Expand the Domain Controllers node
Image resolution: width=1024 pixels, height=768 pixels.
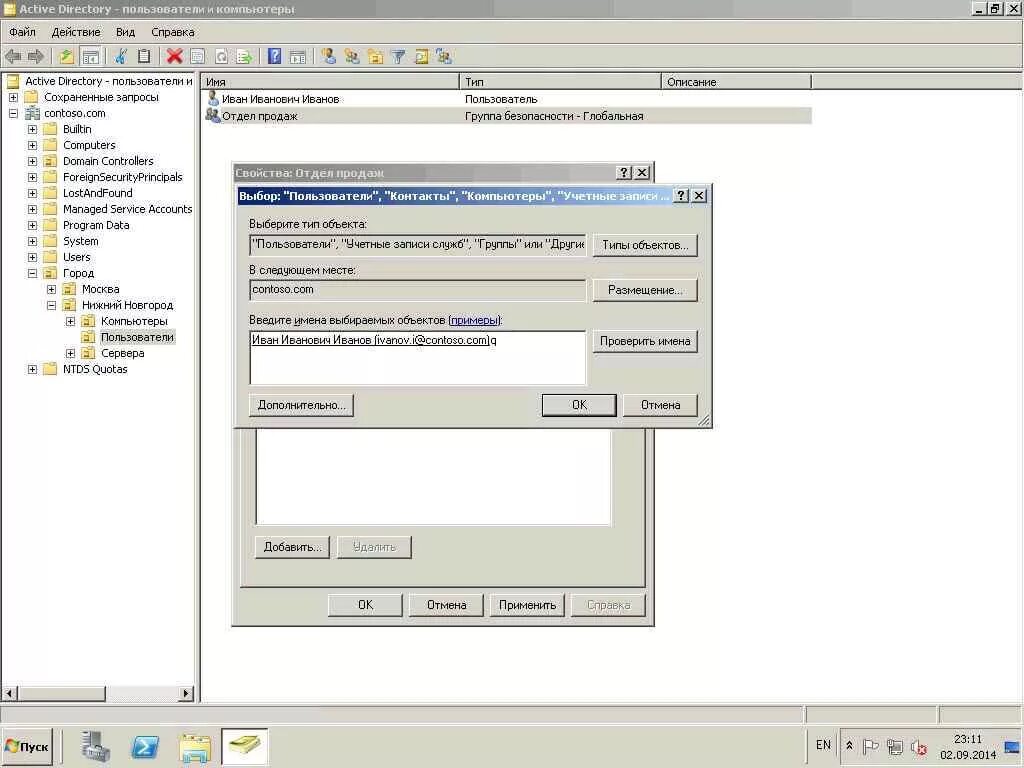tap(32, 161)
